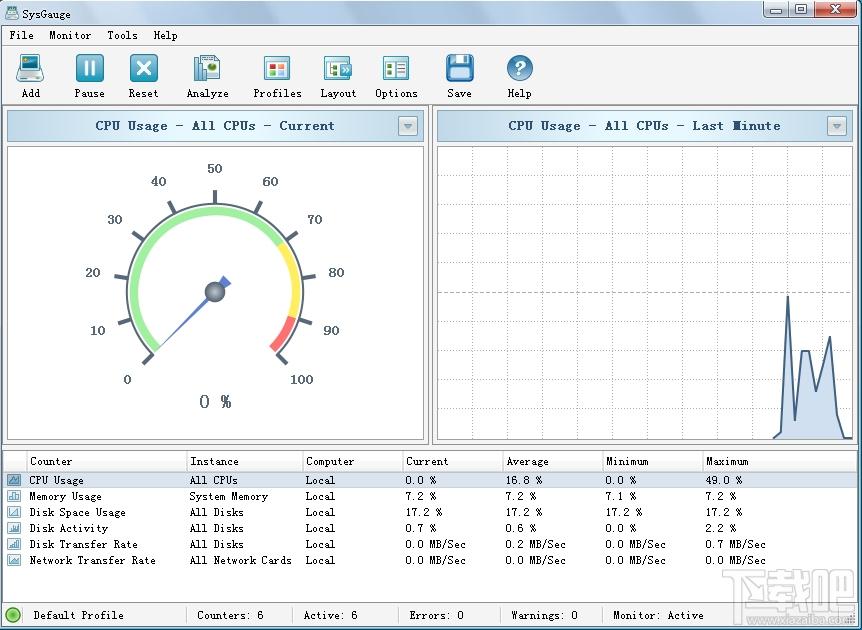Select the CPU Usage counter row
Viewport: 862px width, 630px height.
pos(431,480)
